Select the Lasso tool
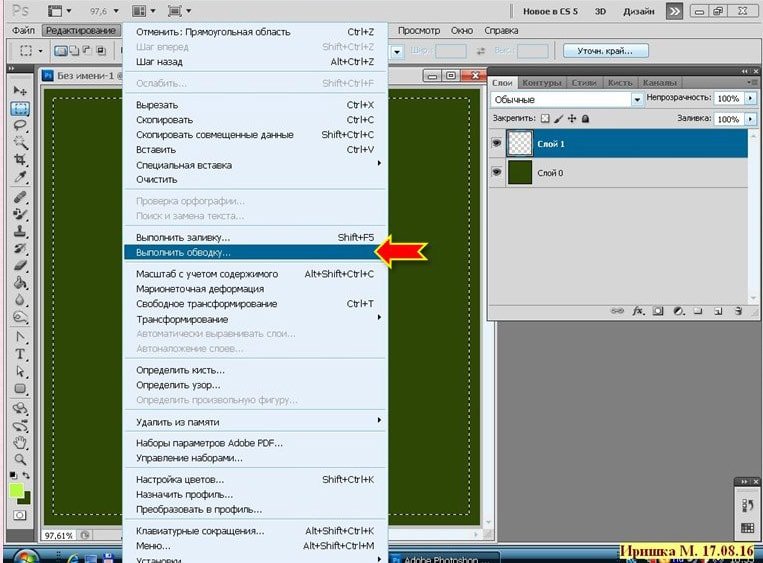This screenshot has width=763, height=563. 19,126
